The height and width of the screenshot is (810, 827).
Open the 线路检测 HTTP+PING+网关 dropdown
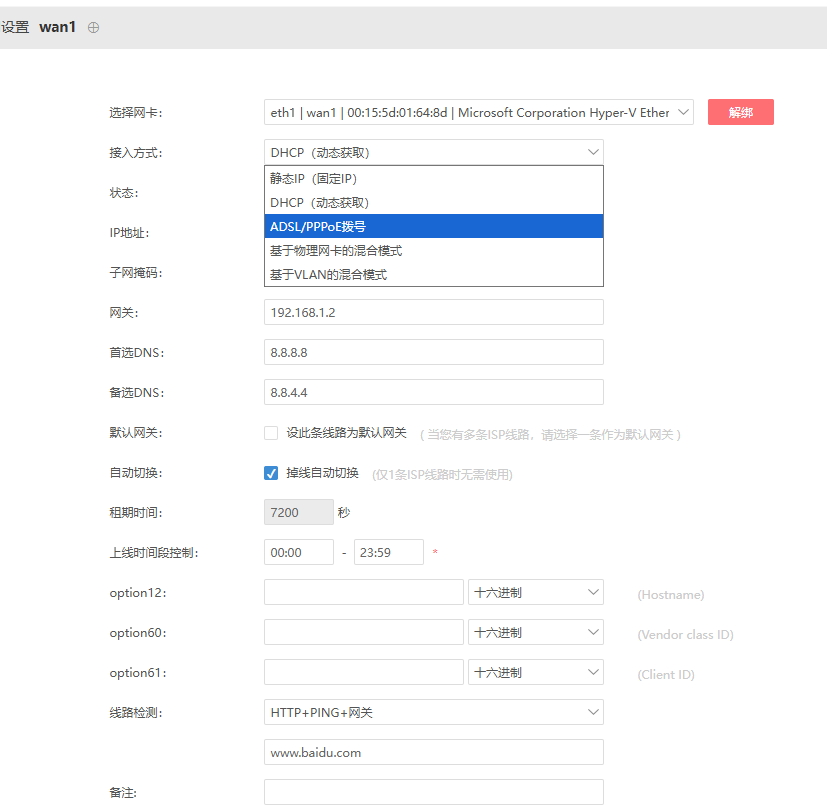[434, 712]
